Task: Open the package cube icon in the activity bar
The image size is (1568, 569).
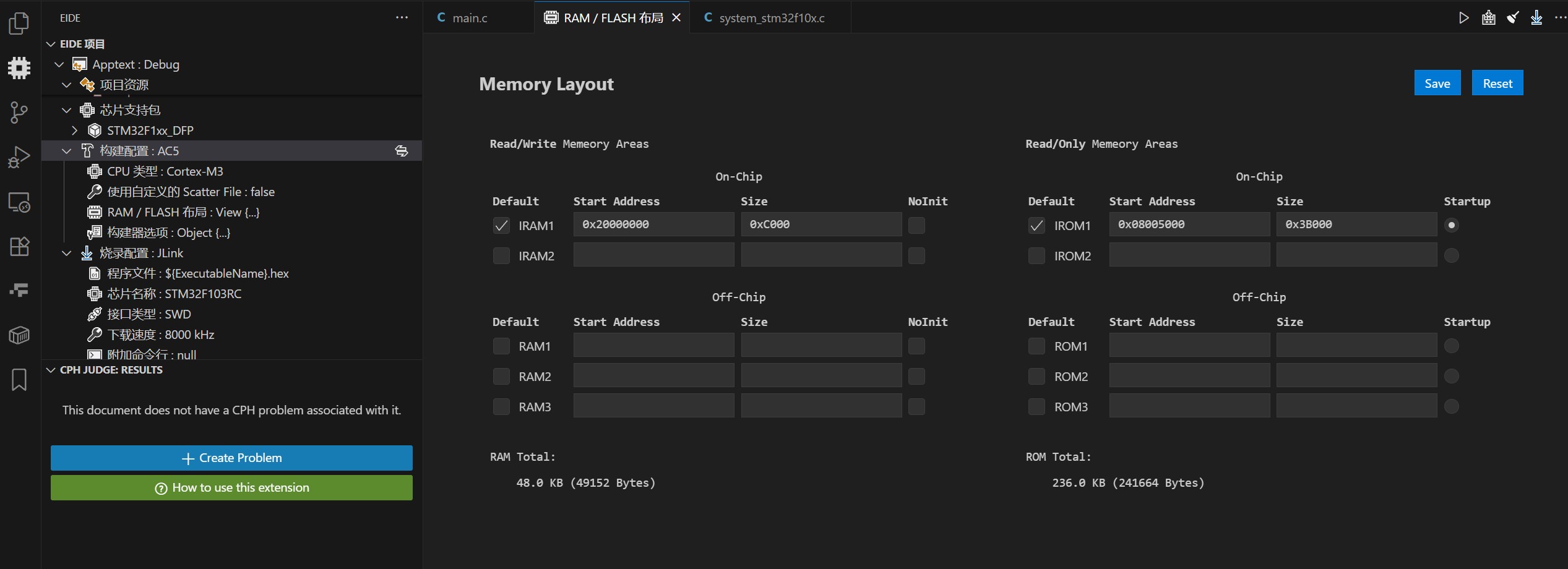Action: click(19, 335)
